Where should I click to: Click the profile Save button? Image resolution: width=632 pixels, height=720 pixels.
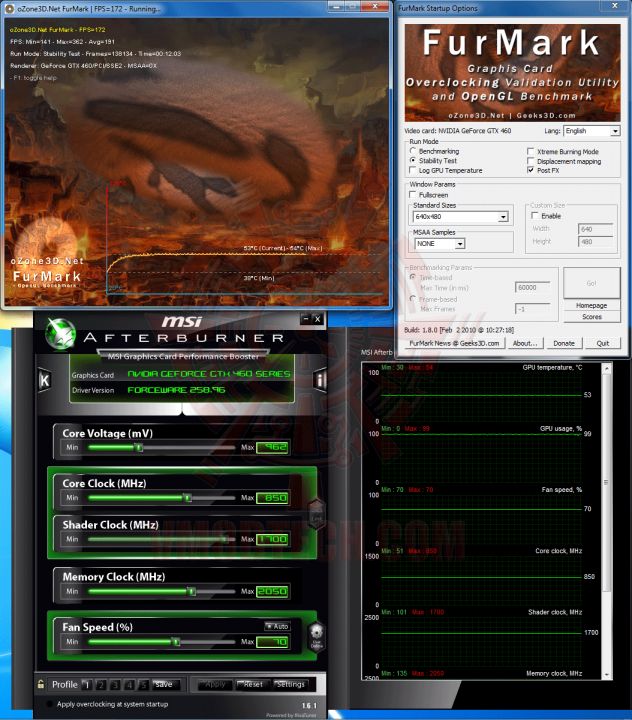[x=164, y=685]
